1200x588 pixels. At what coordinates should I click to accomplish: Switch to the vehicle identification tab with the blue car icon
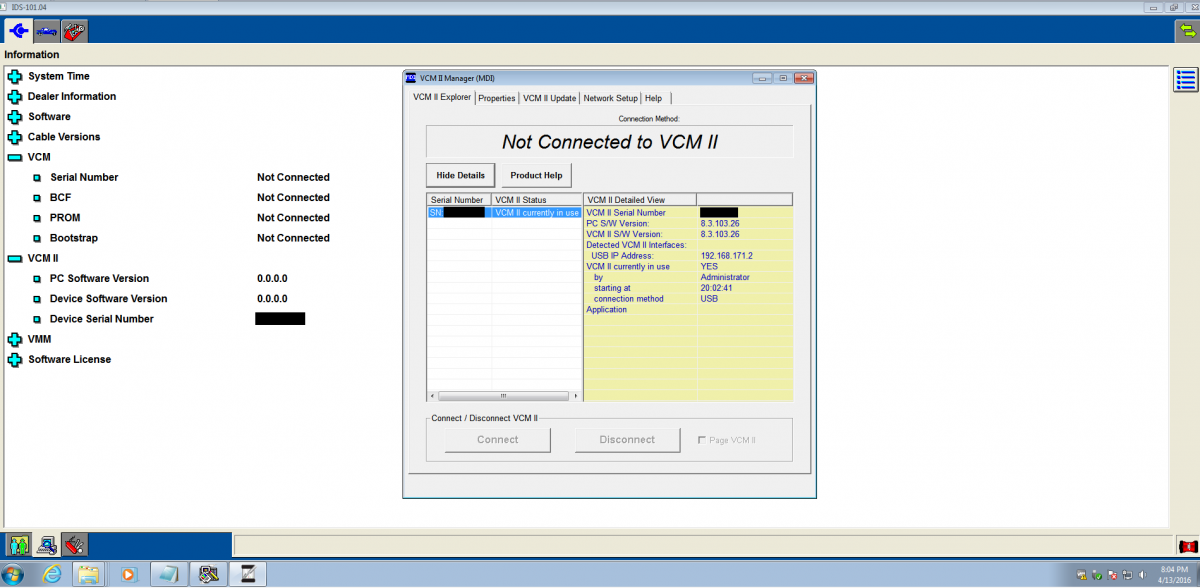point(47,31)
